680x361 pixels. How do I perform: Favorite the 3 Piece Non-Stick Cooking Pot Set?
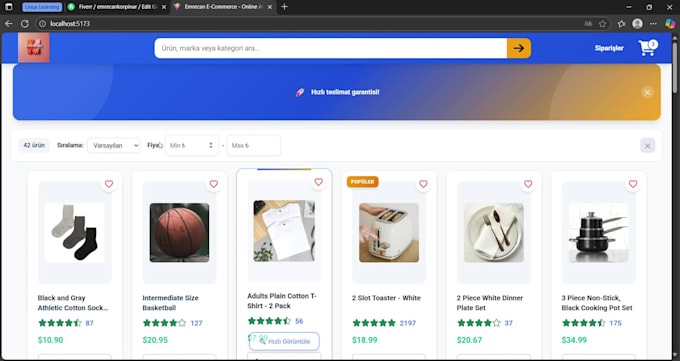(633, 184)
